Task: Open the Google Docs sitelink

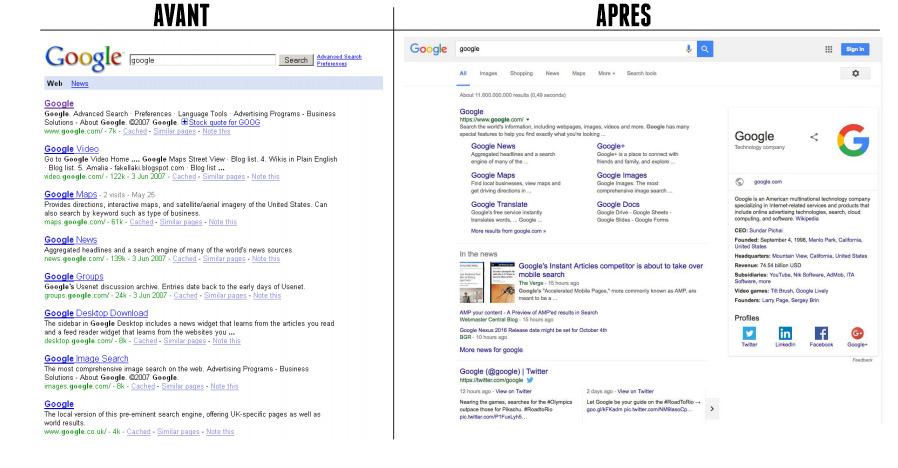Action: (x=618, y=204)
